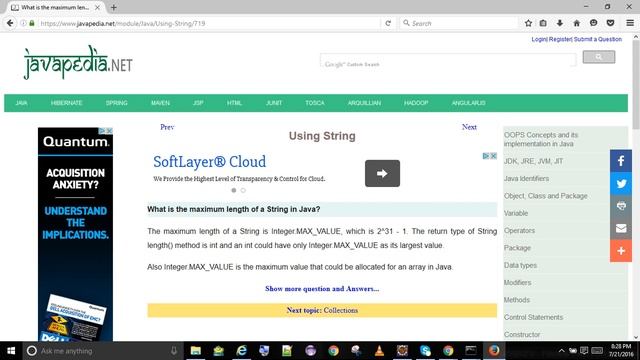
Task: Click Submit a Question link
Action: 598,39
